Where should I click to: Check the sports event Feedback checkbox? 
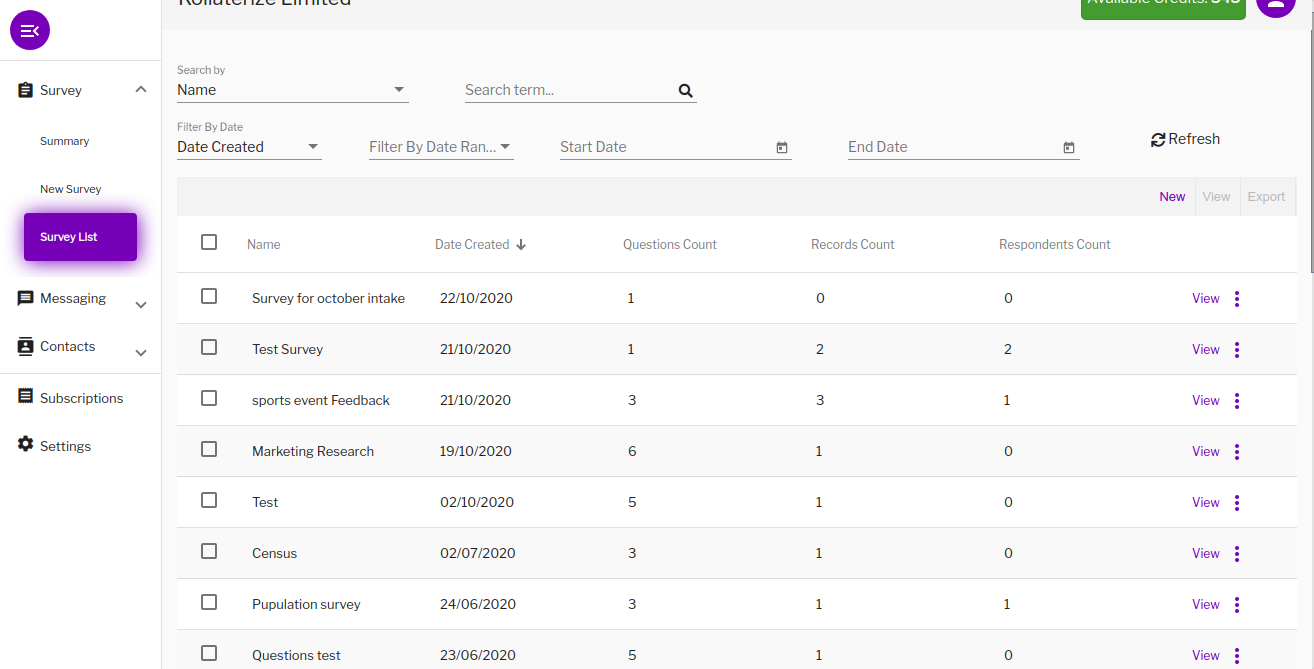(x=209, y=398)
